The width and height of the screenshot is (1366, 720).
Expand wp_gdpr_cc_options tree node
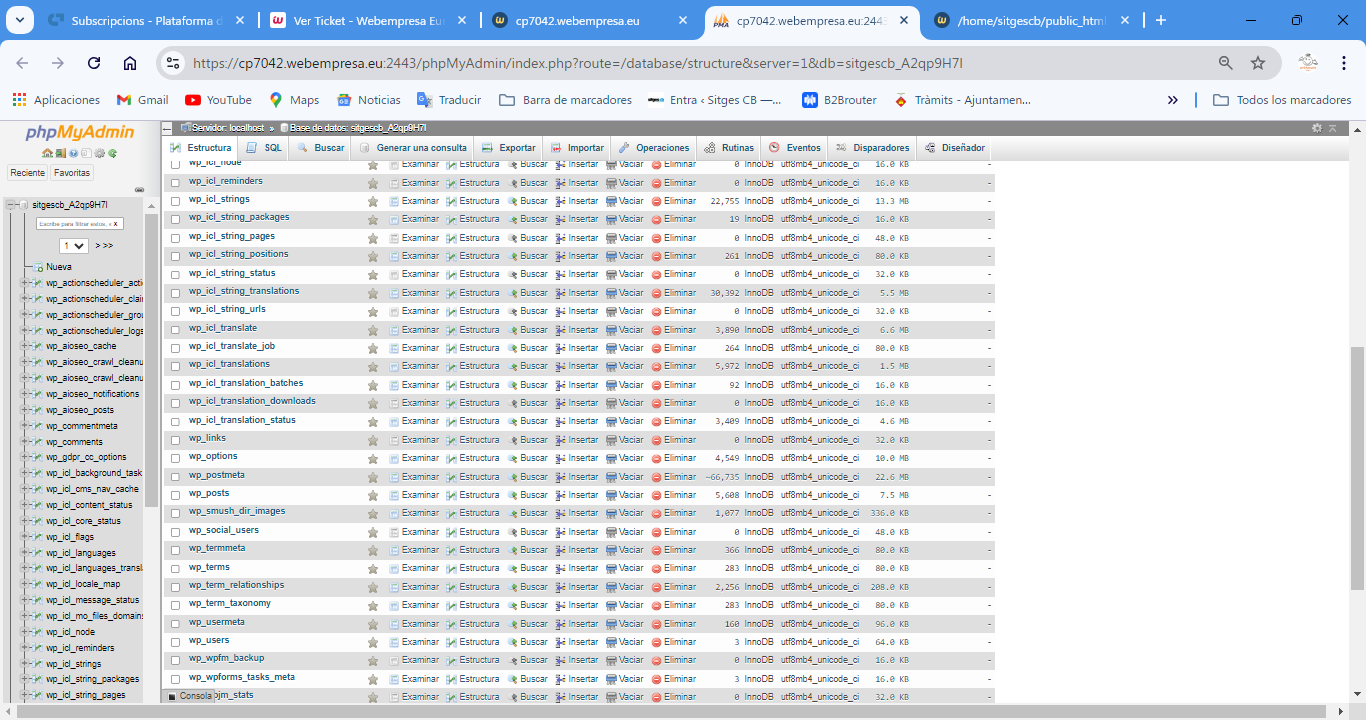point(25,457)
